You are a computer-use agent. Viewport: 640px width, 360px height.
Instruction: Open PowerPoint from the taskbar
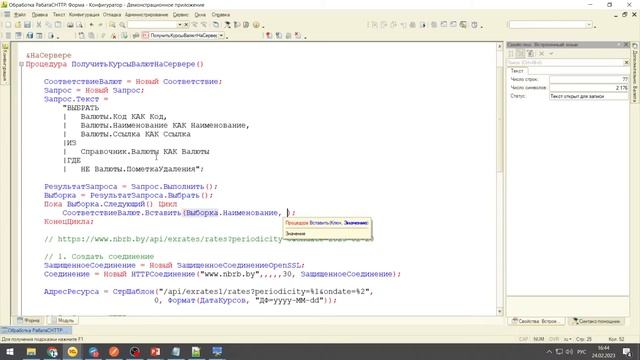(x=155, y=351)
